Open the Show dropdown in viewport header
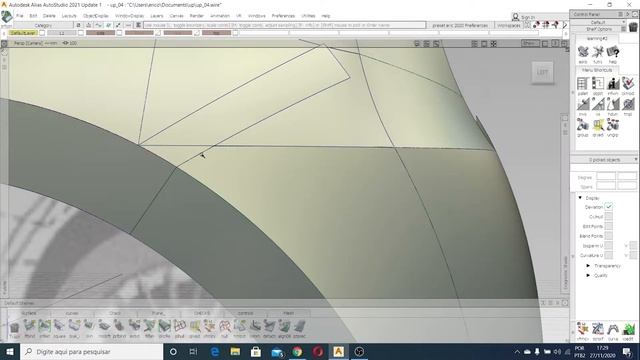The height and width of the screenshot is (360, 640). coord(530,43)
